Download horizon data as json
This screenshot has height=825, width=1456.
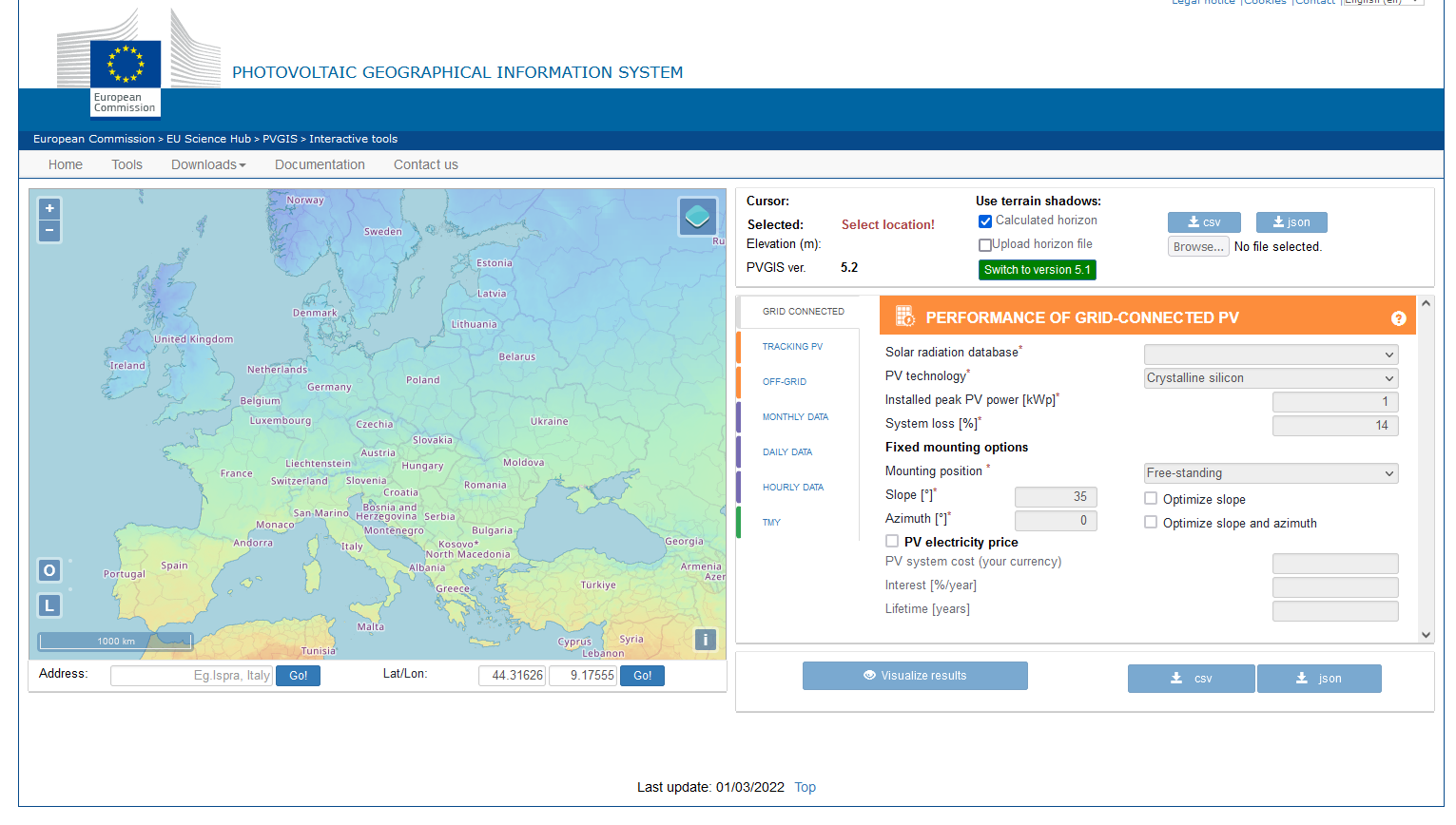point(1291,222)
